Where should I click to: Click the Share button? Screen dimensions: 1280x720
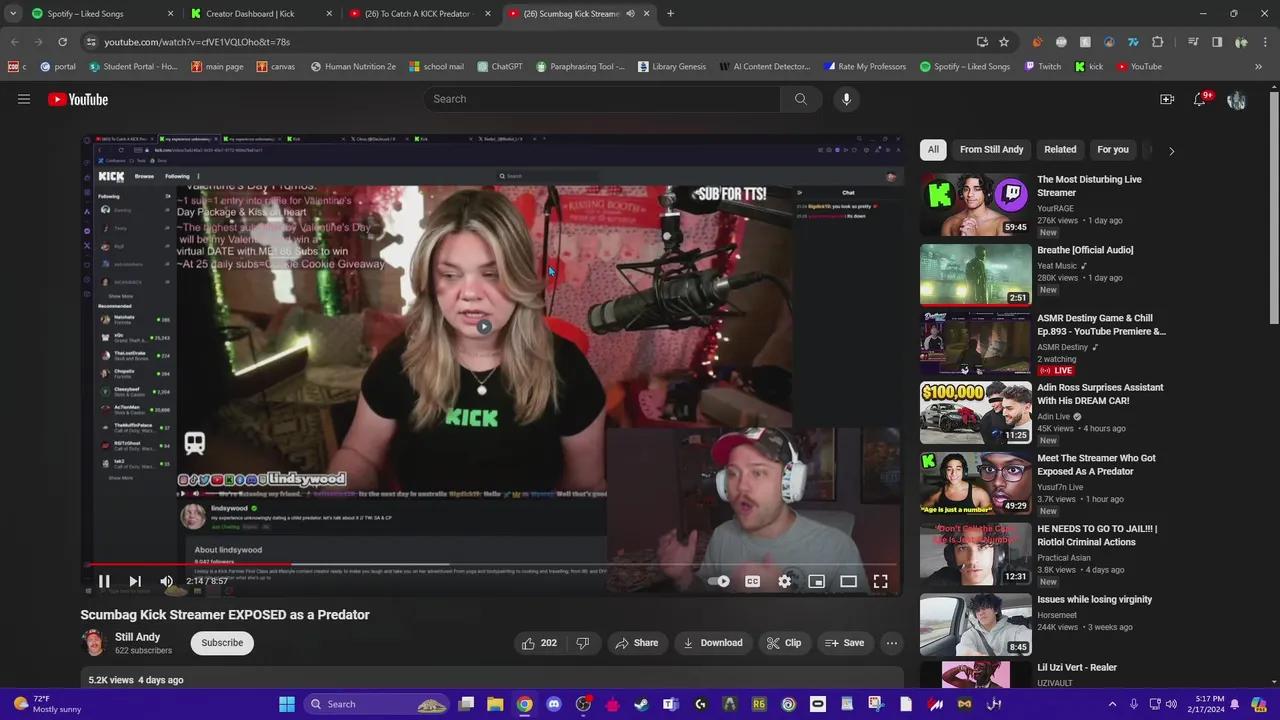tap(638, 643)
